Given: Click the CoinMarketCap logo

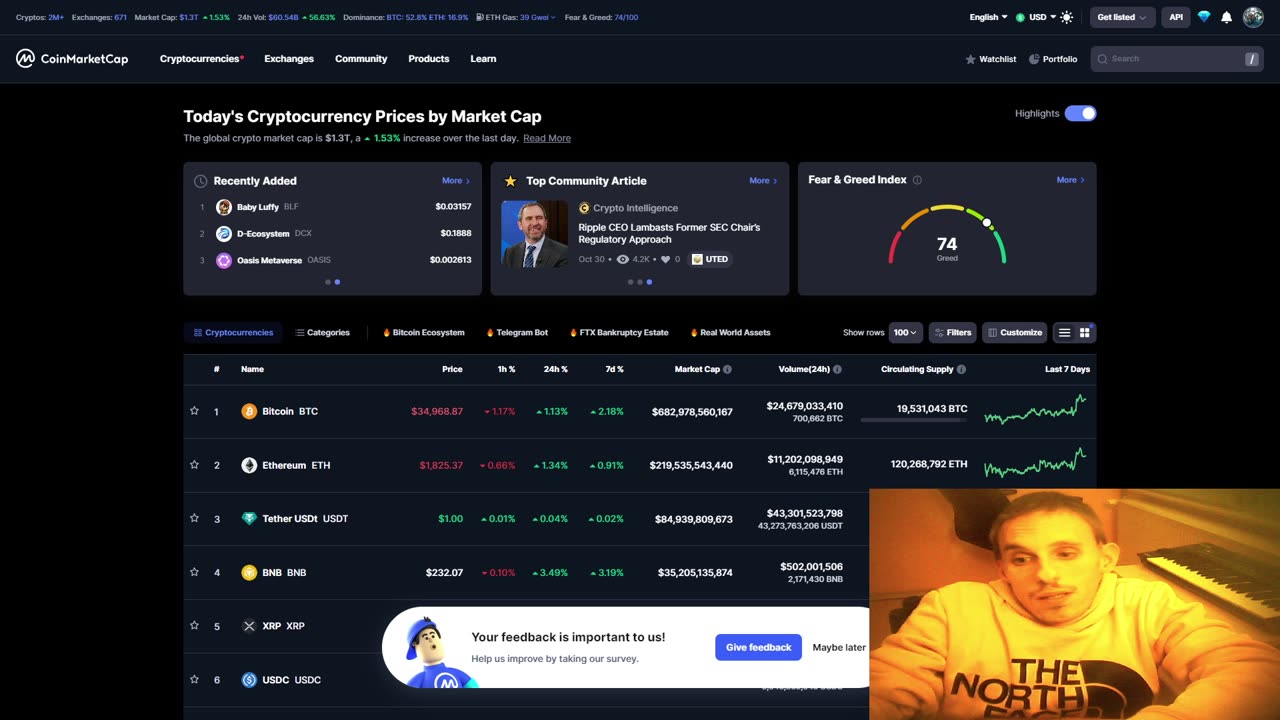Looking at the screenshot, I should [72, 59].
